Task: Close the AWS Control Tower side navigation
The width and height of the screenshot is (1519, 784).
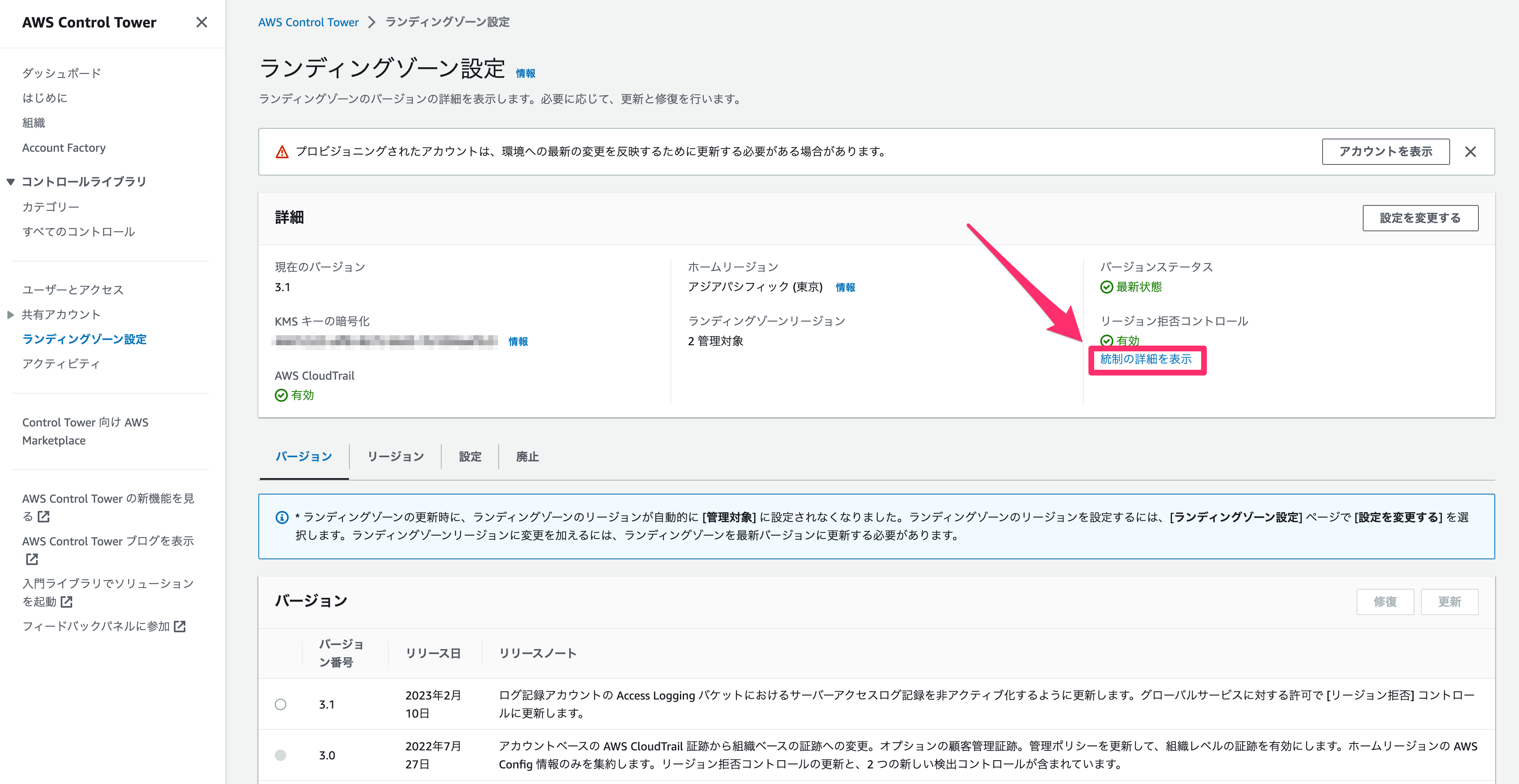Action: coord(202,23)
